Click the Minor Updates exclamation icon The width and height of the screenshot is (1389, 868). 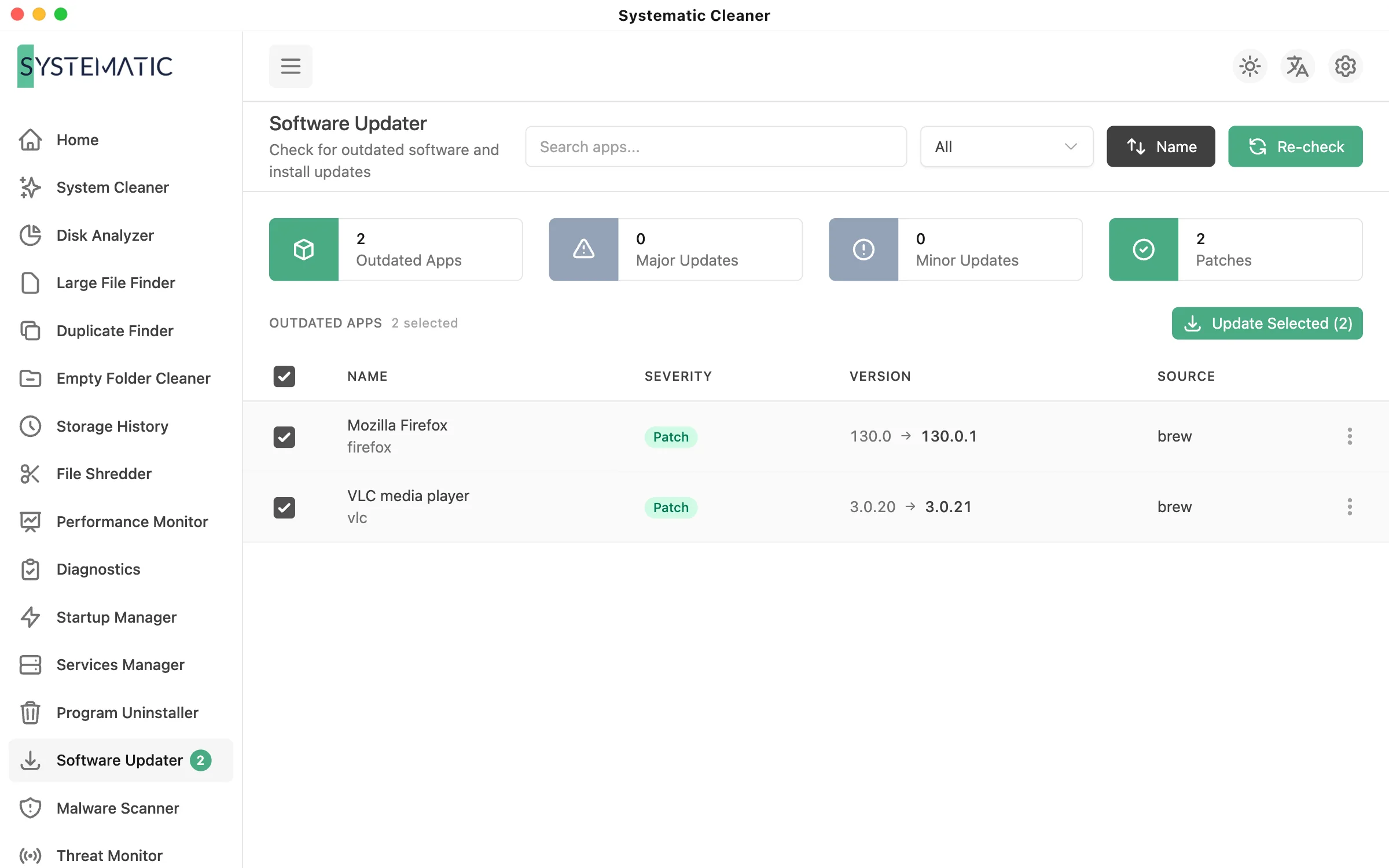[863, 249]
